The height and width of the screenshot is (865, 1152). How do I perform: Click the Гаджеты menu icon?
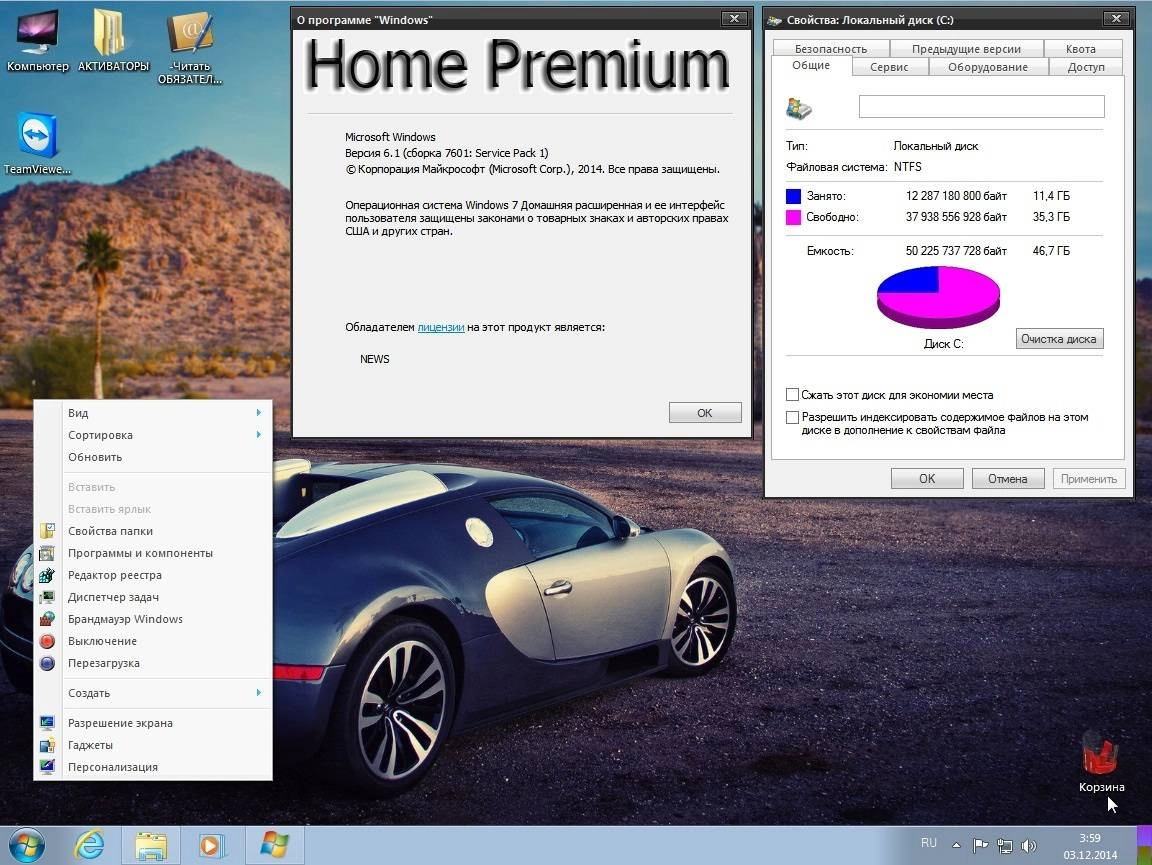[x=47, y=744]
